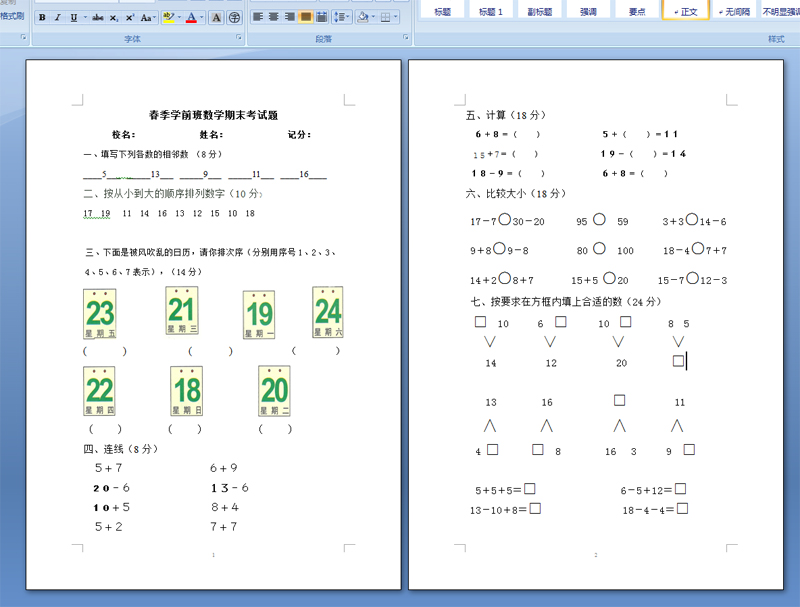Center the paragraph text

(274, 17)
